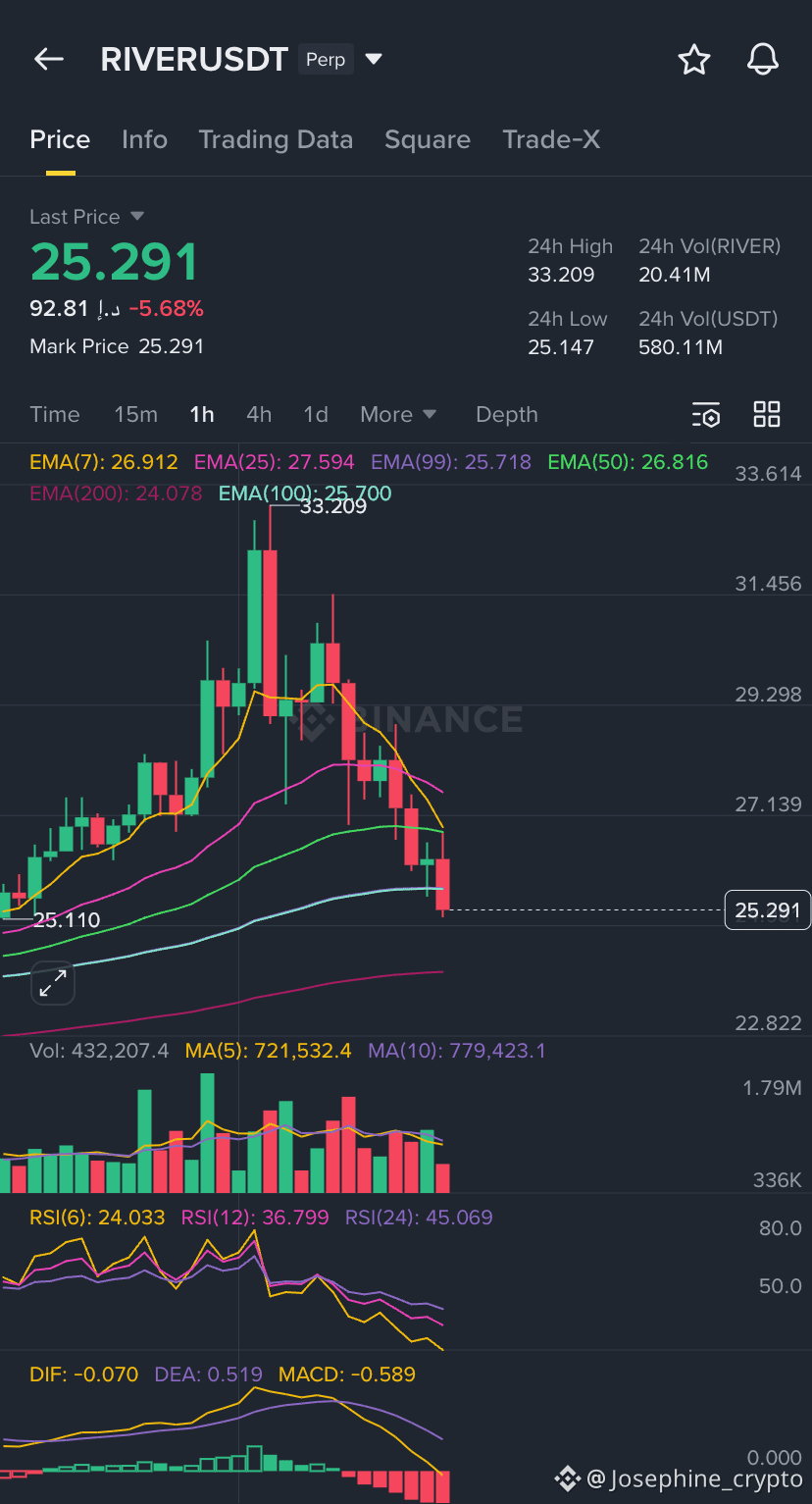This screenshot has height=1504, width=812.
Task: Tap the MA(10): 779,423.1 volume label
Action: click(x=457, y=1051)
